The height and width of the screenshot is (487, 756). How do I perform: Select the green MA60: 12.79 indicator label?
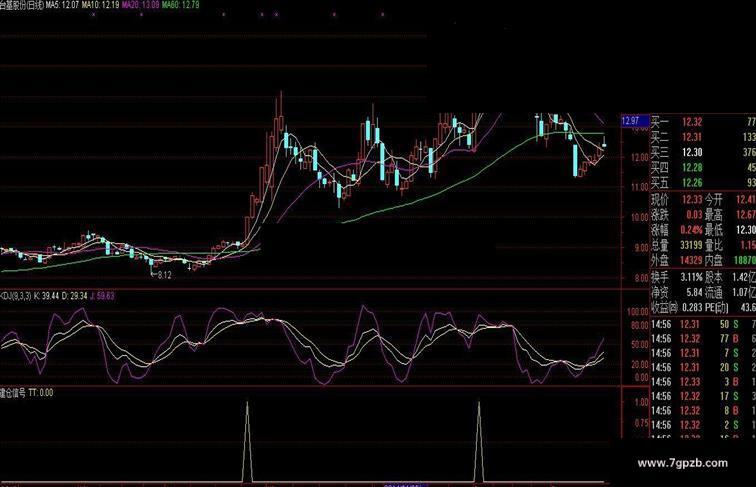pos(180,5)
